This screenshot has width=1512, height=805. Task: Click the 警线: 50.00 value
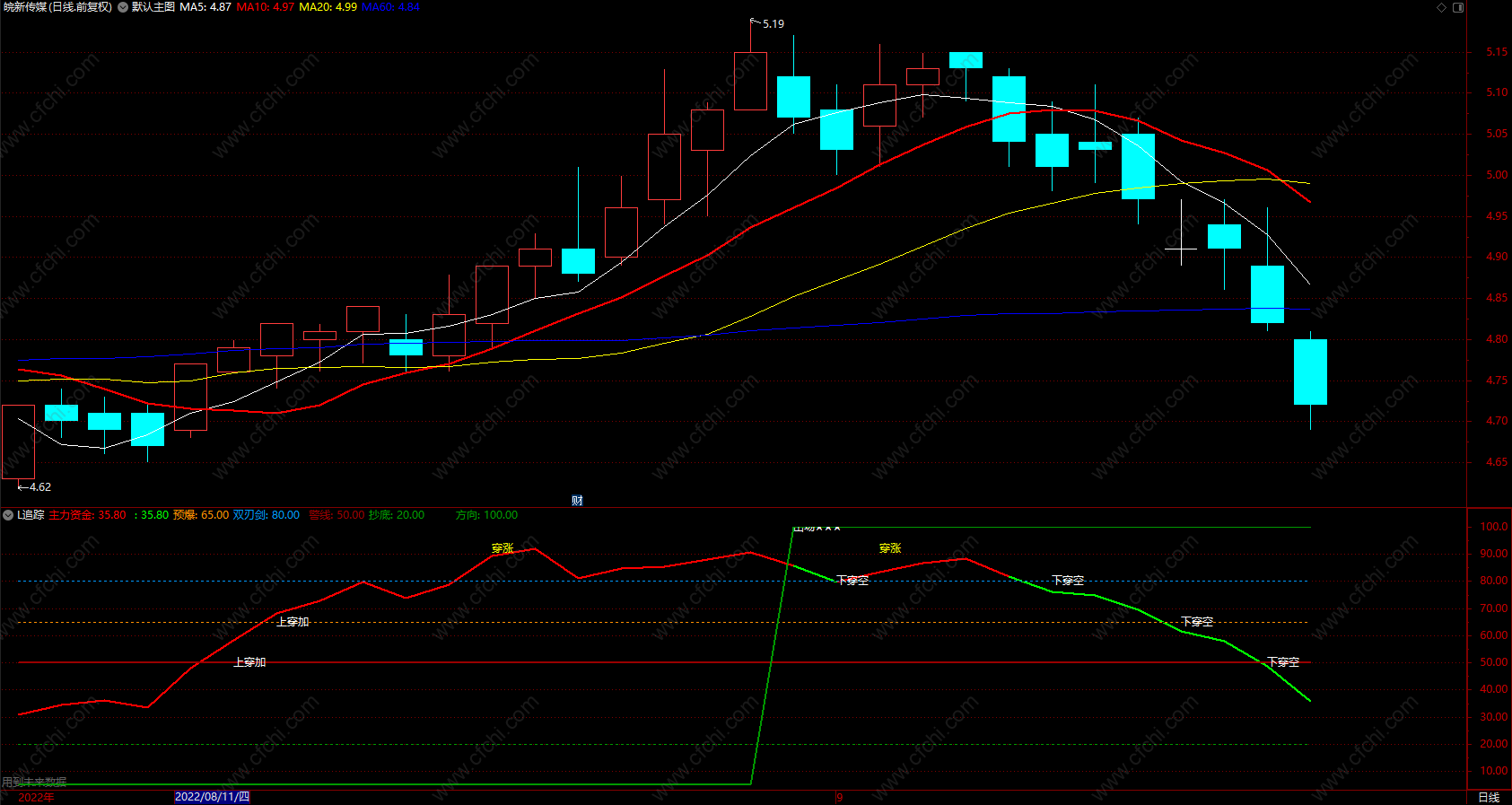click(336, 515)
